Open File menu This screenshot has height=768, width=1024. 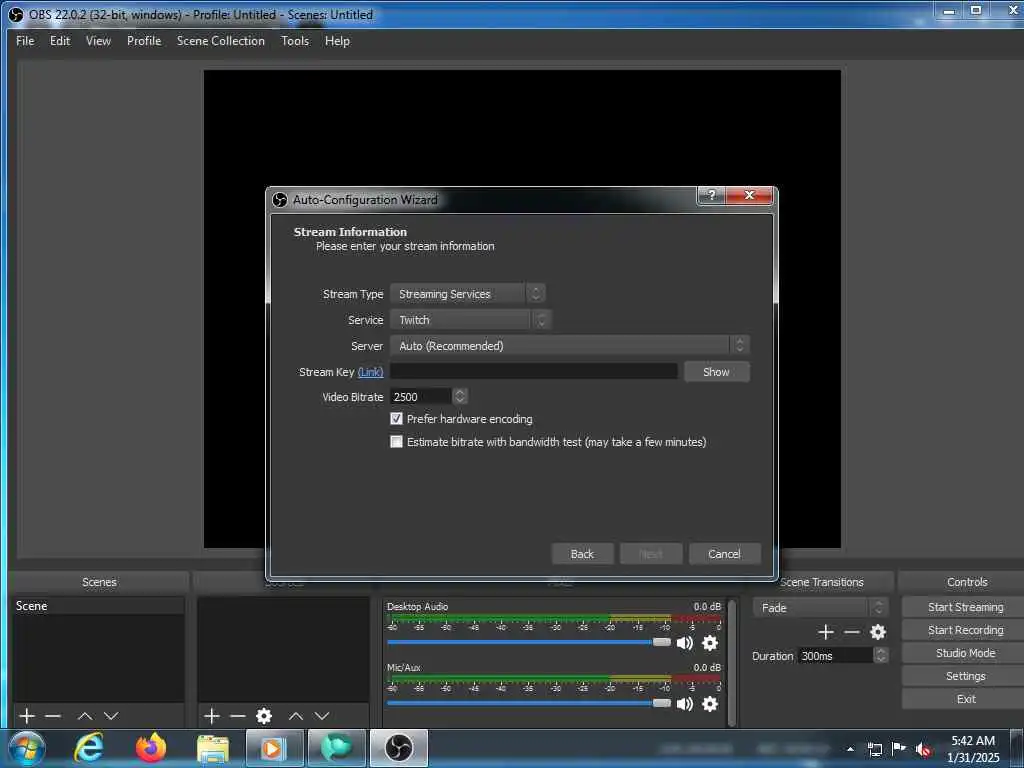point(25,40)
